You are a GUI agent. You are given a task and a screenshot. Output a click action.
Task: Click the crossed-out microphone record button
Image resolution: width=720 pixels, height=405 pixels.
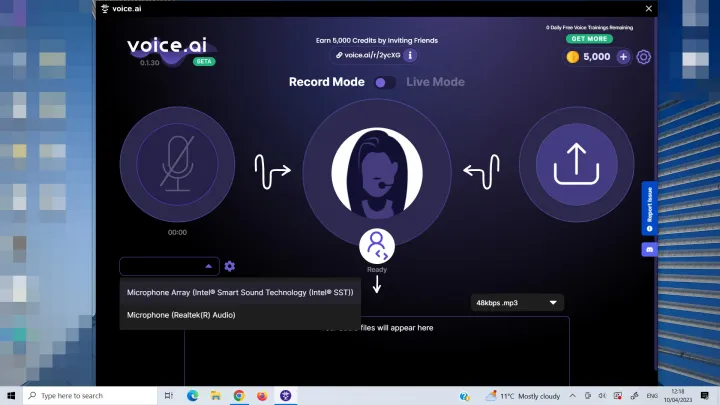tap(177, 164)
